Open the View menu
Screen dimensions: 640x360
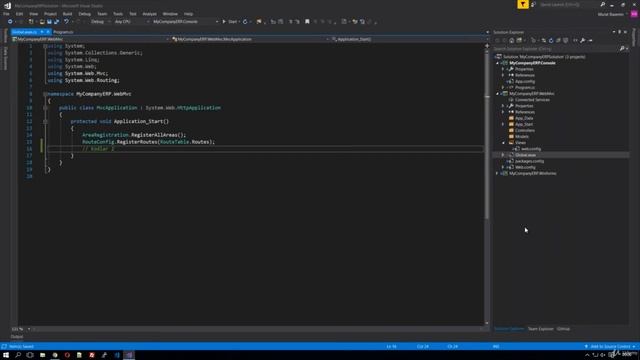click(x=33, y=14)
